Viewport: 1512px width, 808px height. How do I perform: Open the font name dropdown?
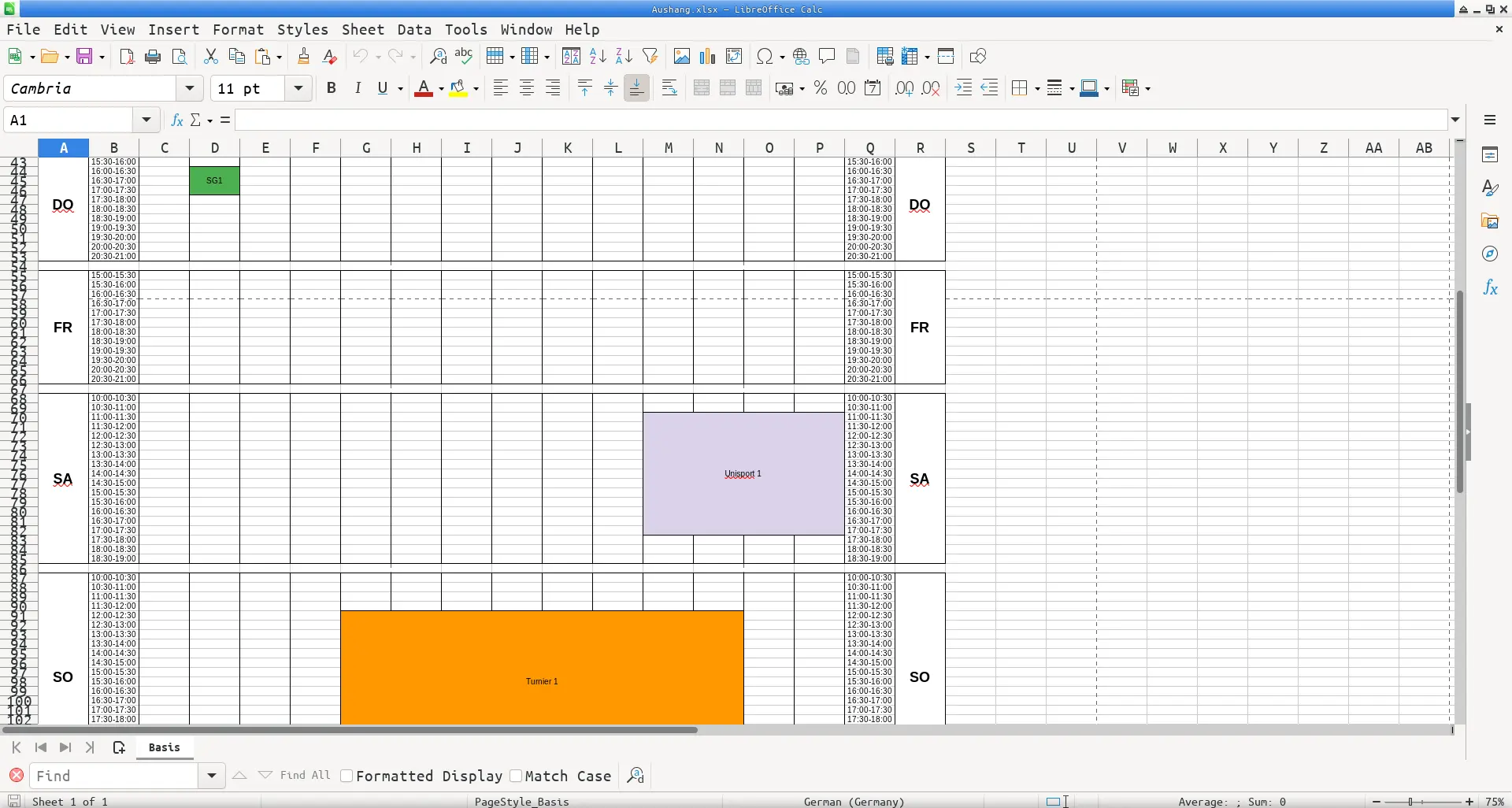(190, 88)
